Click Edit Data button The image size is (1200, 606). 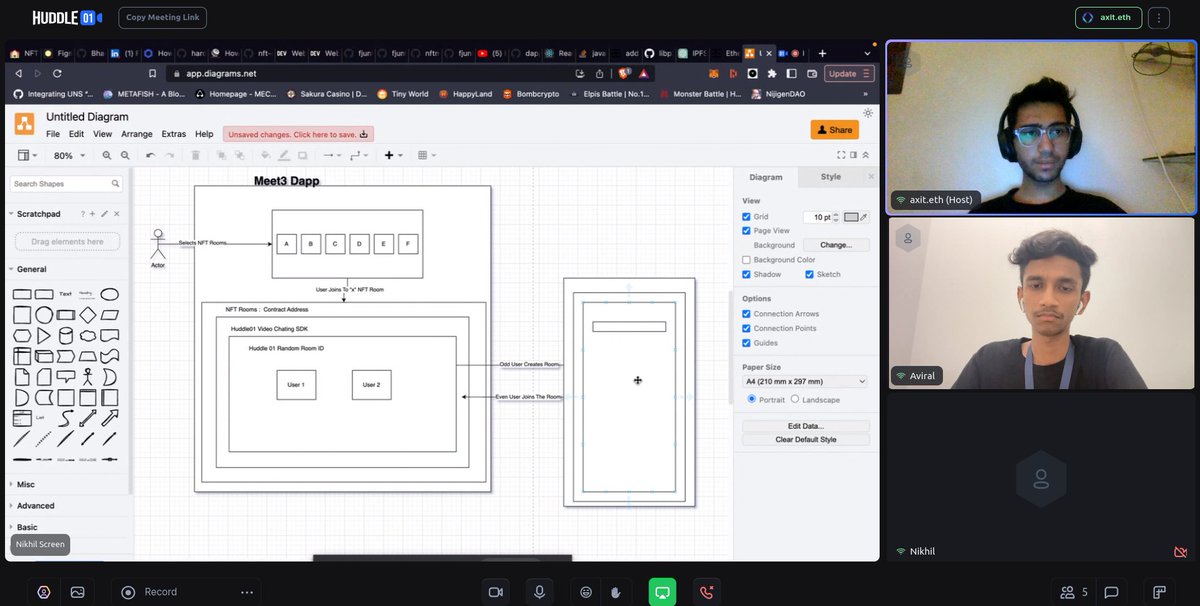[806, 426]
